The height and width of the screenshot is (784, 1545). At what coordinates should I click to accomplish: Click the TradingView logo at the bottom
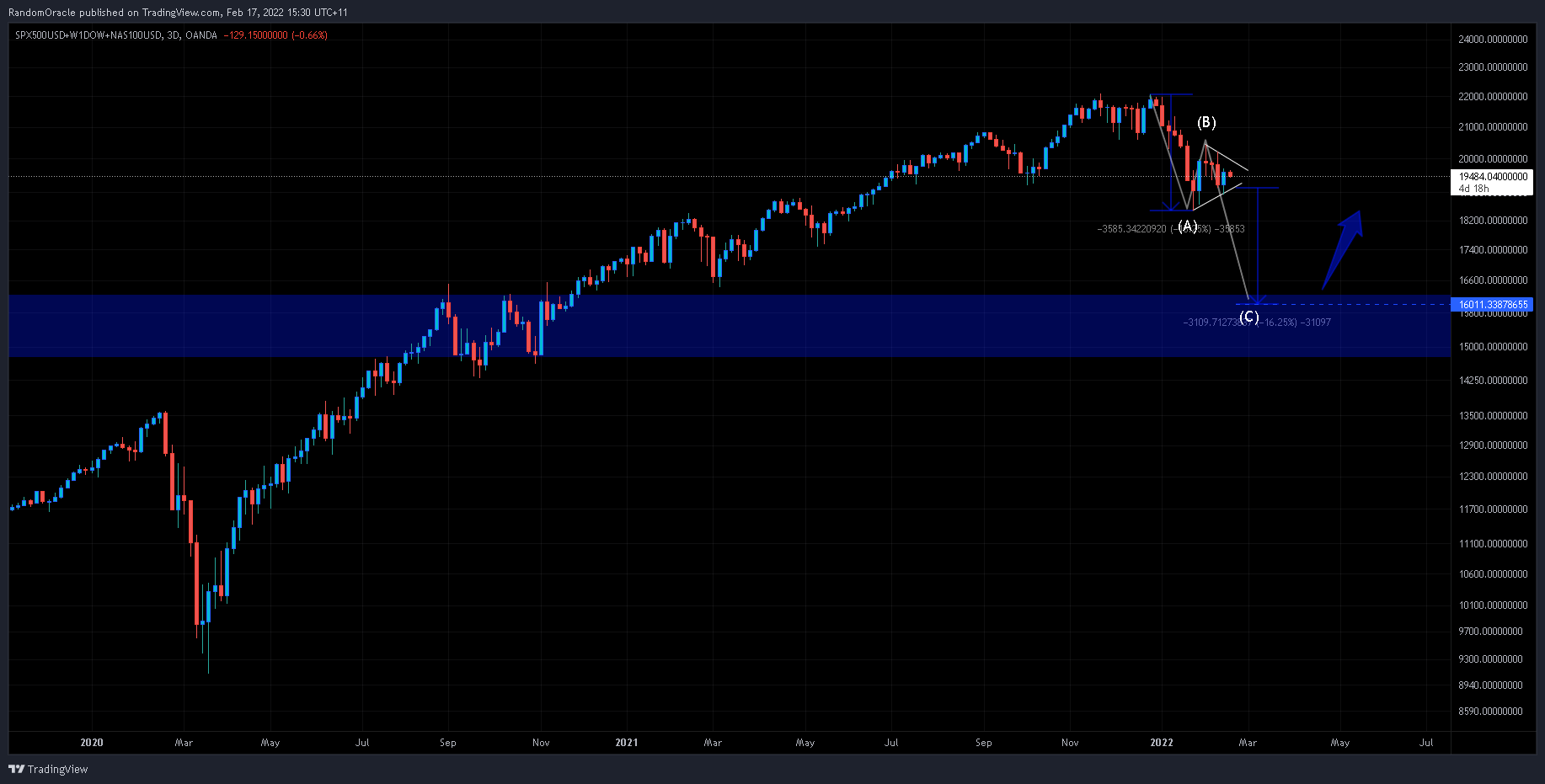tap(48, 769)
